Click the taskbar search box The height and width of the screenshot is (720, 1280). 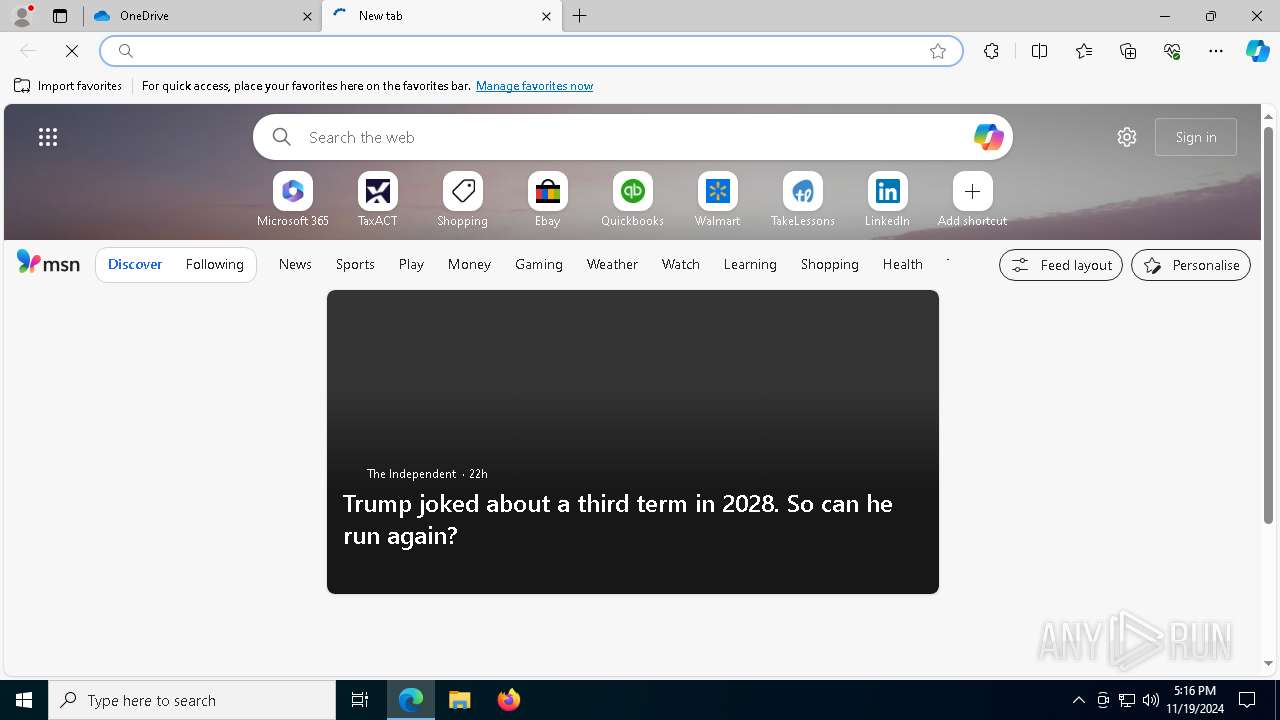(192, 700)
